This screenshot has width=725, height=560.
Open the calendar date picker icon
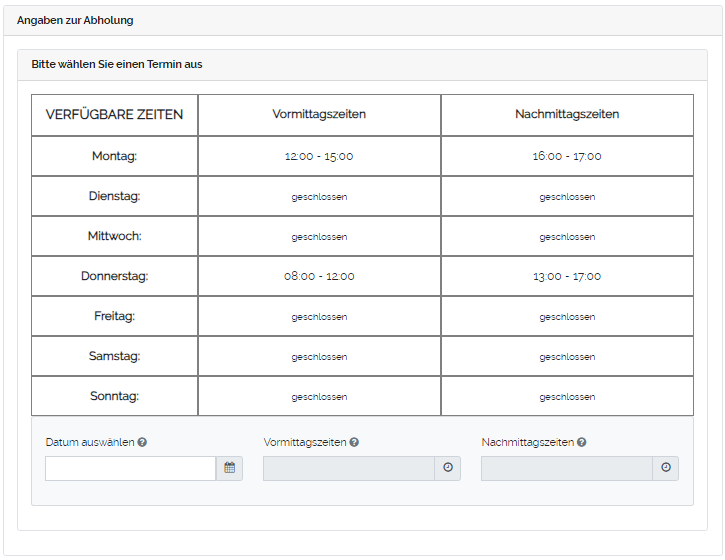point(229,468)
